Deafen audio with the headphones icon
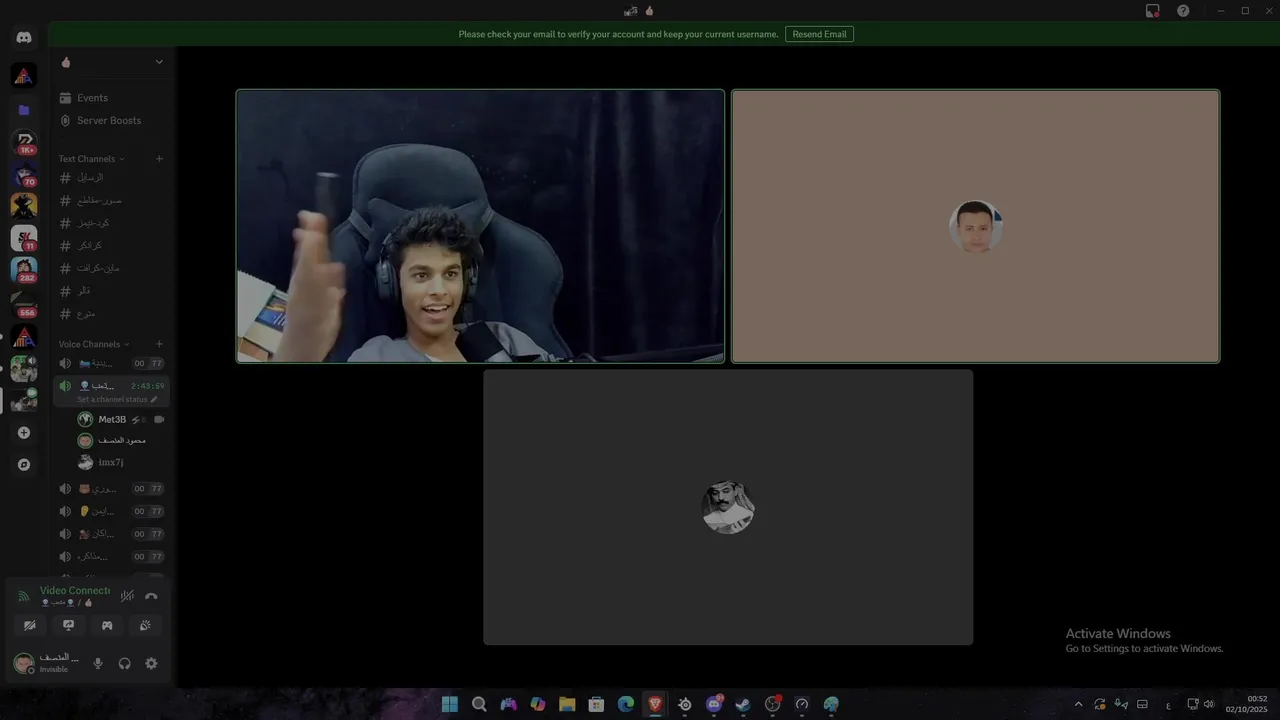 click(x=125, y=663)
